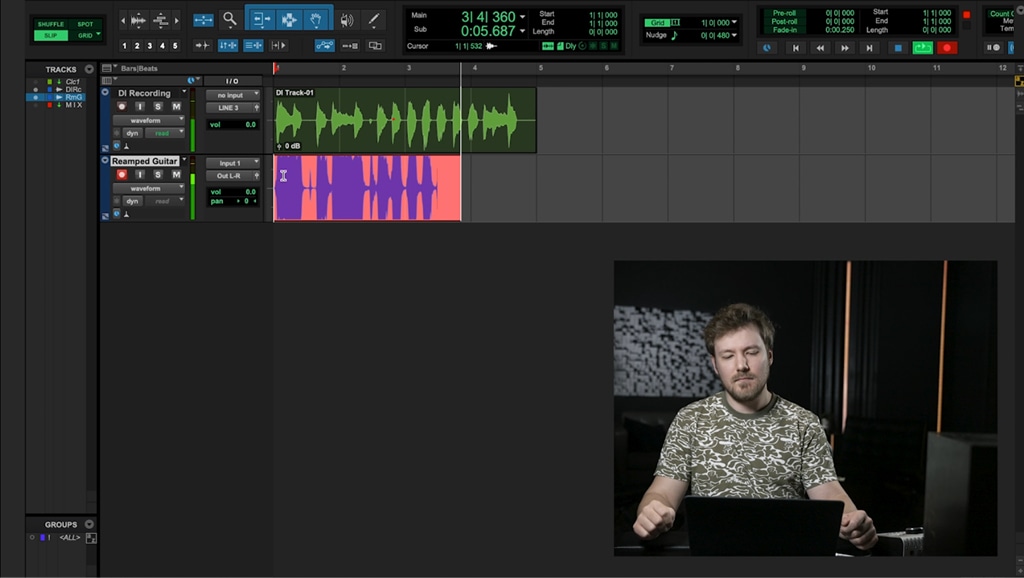This screenshot has height=578, width=1024.
Task: Mute the DI Recording track
Action: 176,106
